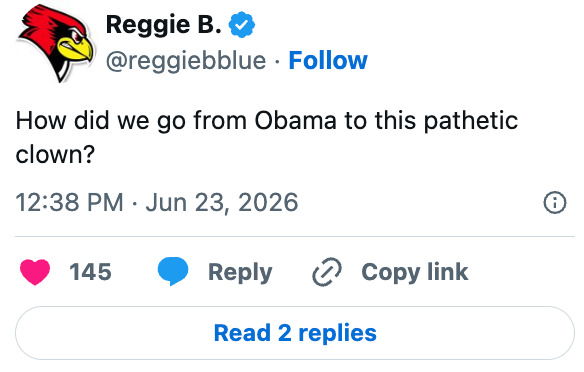The image size is (584, 372).
Task: Click the blue verified checkmark badge
Action: (241, 25)
